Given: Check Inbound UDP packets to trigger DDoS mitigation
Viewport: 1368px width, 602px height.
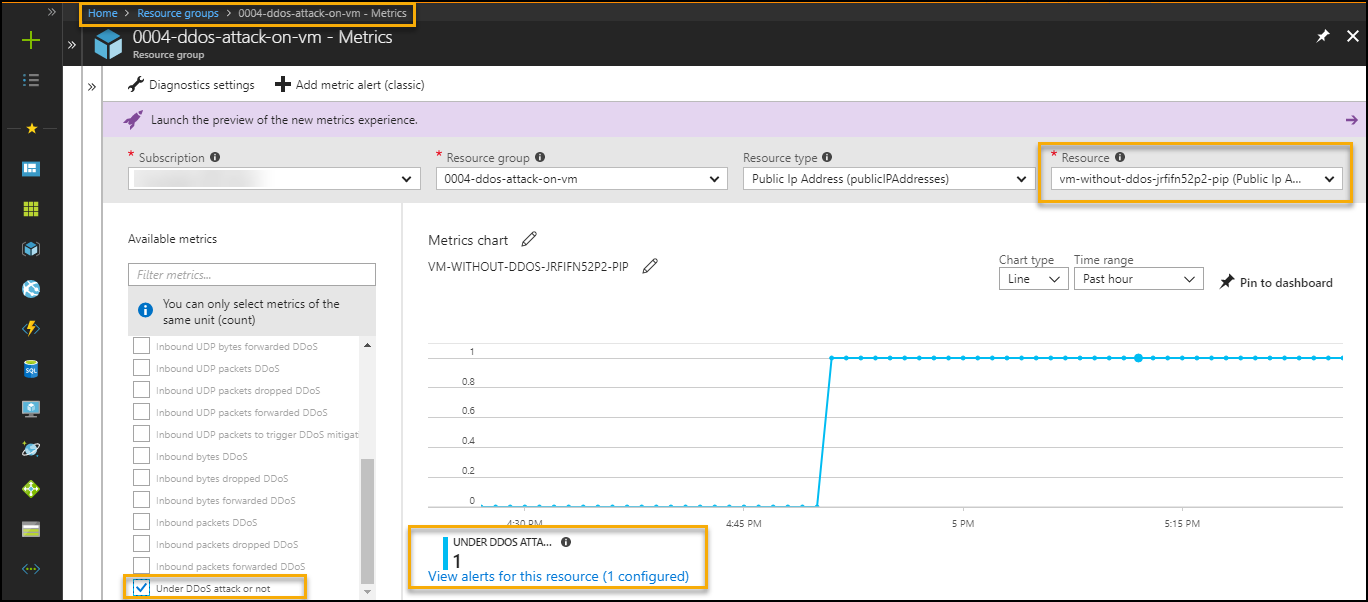Looking at the screenshot, I should (x=141, y=434).
